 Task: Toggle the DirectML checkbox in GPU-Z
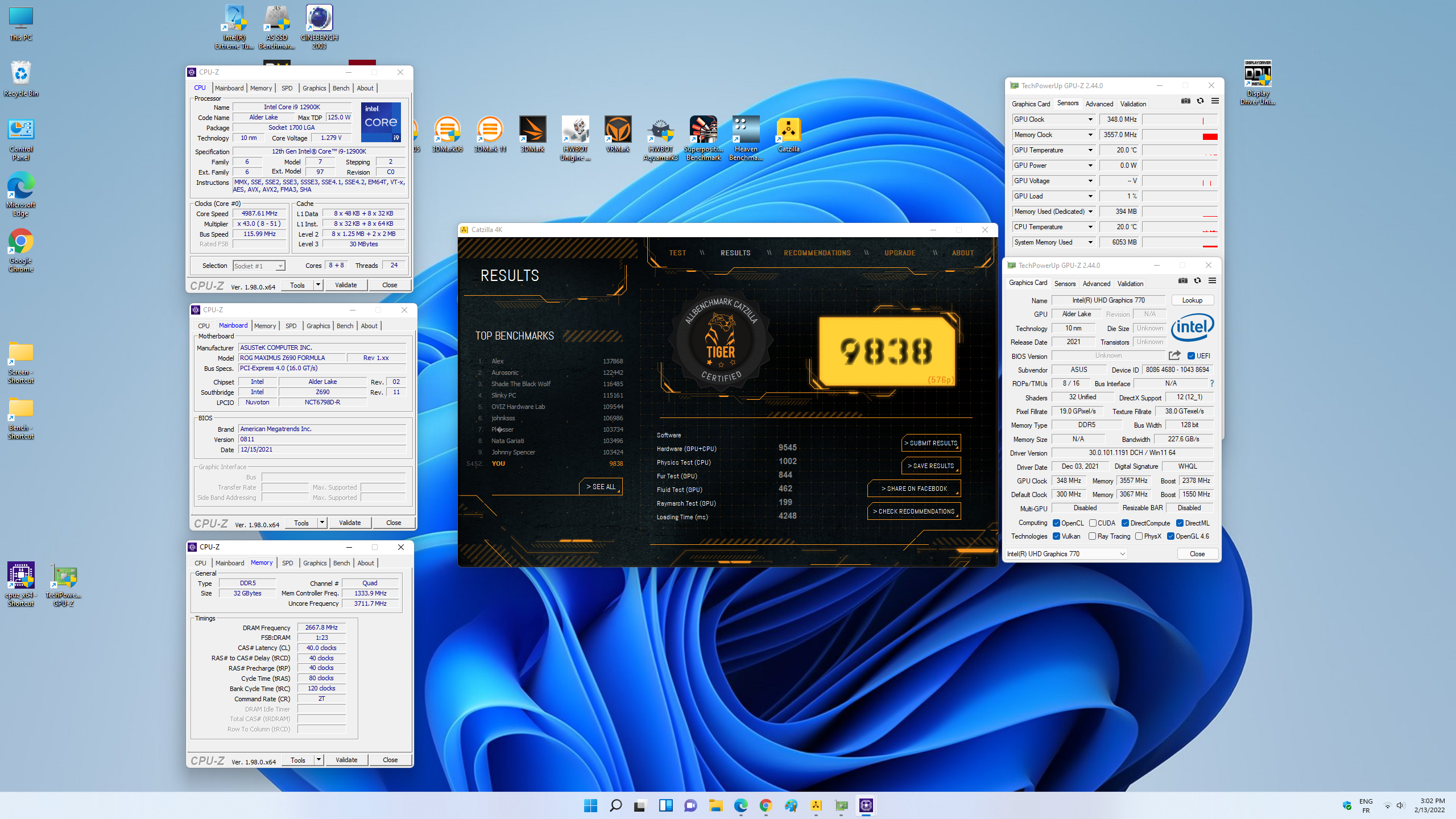click(x=1180, y=523)
